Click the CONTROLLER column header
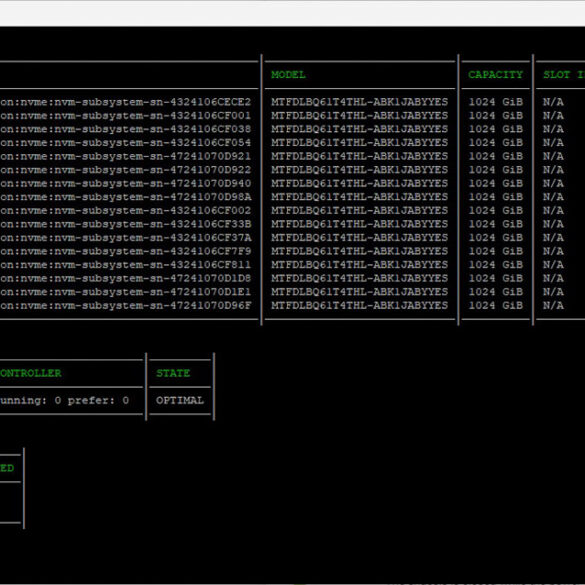This screenshot has height=585, width=585. (x=31, y=373)
